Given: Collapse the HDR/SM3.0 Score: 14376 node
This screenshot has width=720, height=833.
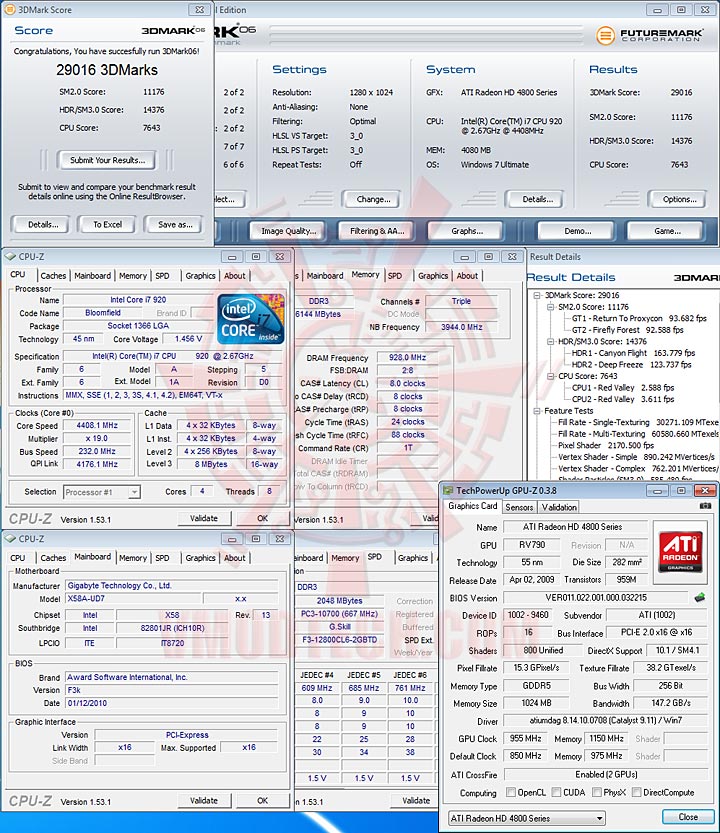Looking at the screenshot, I should pos(550,342).
